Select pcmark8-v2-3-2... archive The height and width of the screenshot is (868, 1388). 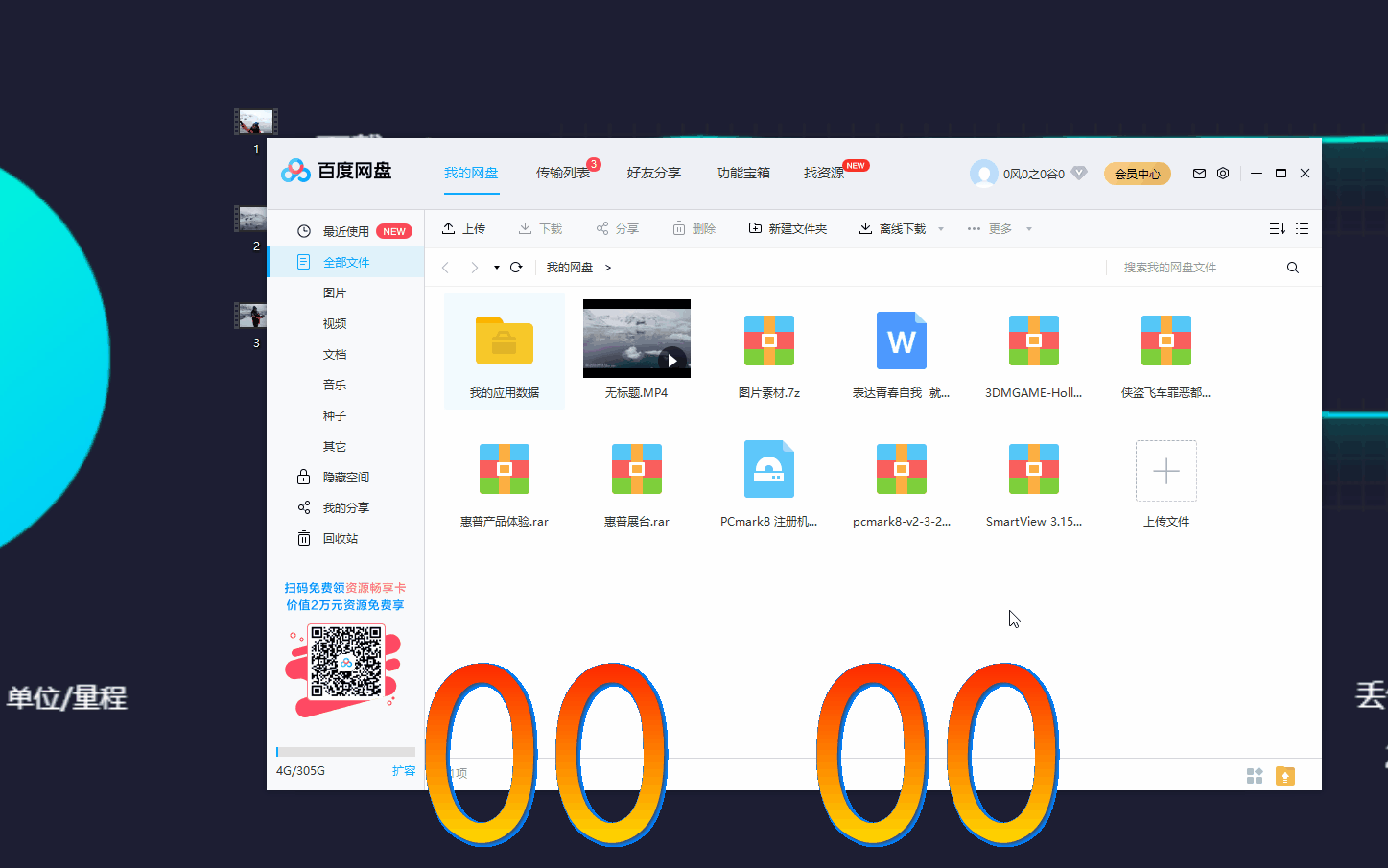pos(902,469)
